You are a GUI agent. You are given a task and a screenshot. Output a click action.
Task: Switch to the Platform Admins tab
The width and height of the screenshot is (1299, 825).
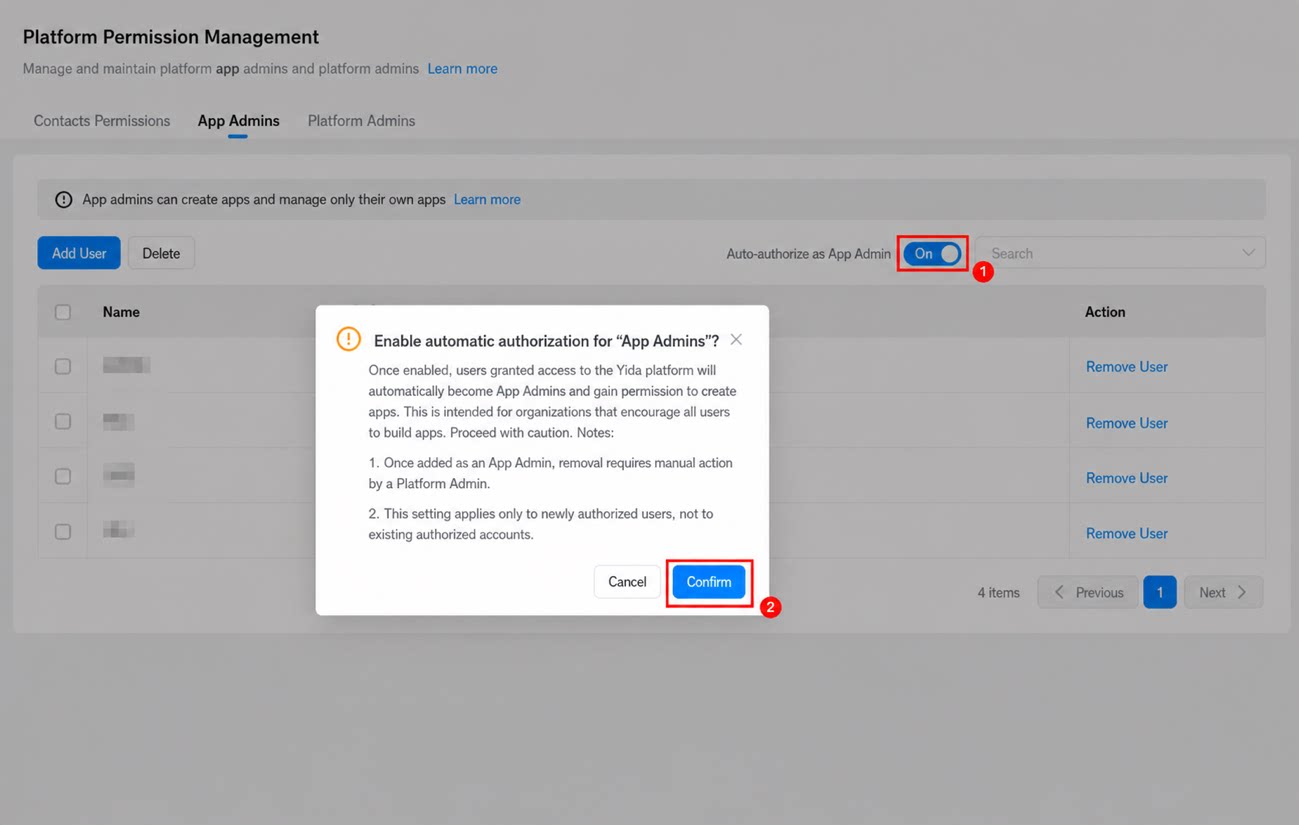click(361, 121)
